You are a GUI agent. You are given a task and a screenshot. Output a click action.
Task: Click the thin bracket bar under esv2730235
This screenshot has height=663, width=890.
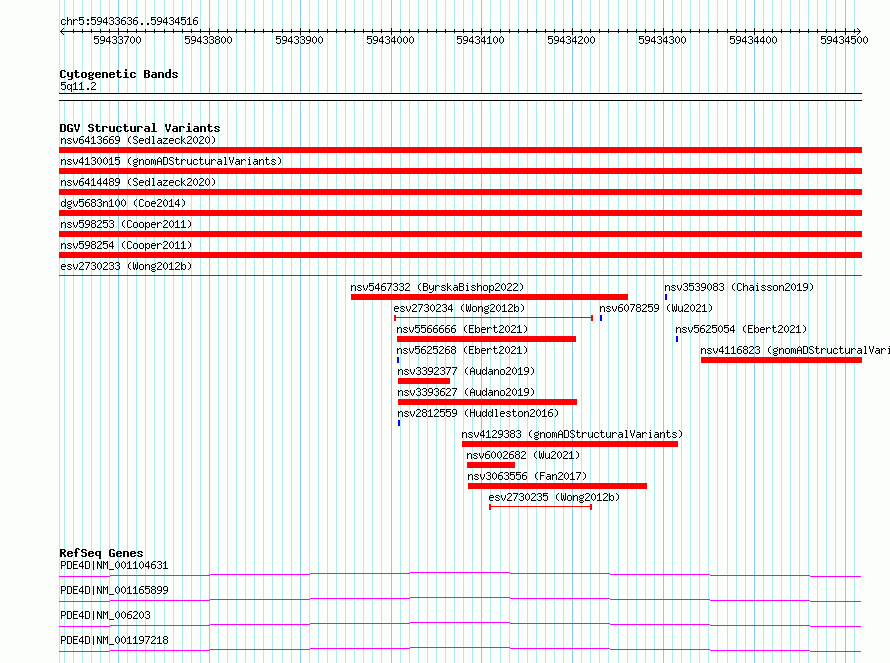click(x=540, y=507)
